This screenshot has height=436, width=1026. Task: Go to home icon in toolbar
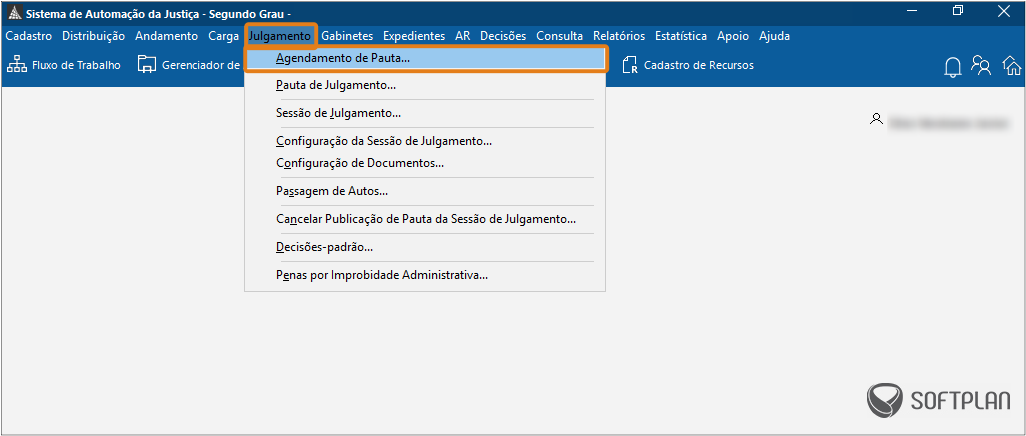coord(1012,65)
